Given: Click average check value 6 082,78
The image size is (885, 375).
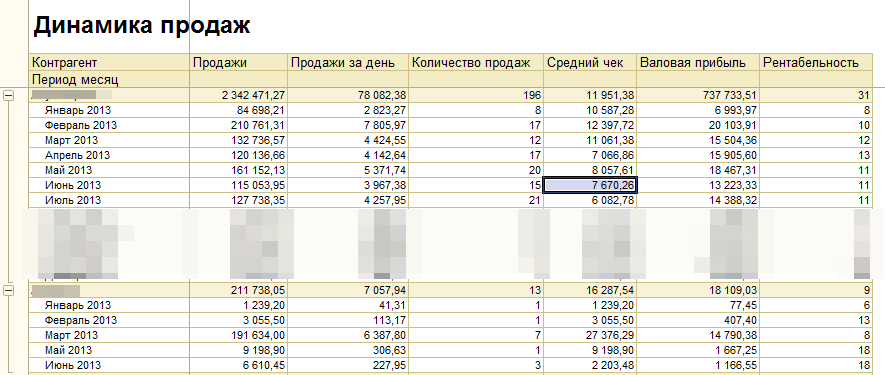Looking at the screenshot, I should (612, 200).
